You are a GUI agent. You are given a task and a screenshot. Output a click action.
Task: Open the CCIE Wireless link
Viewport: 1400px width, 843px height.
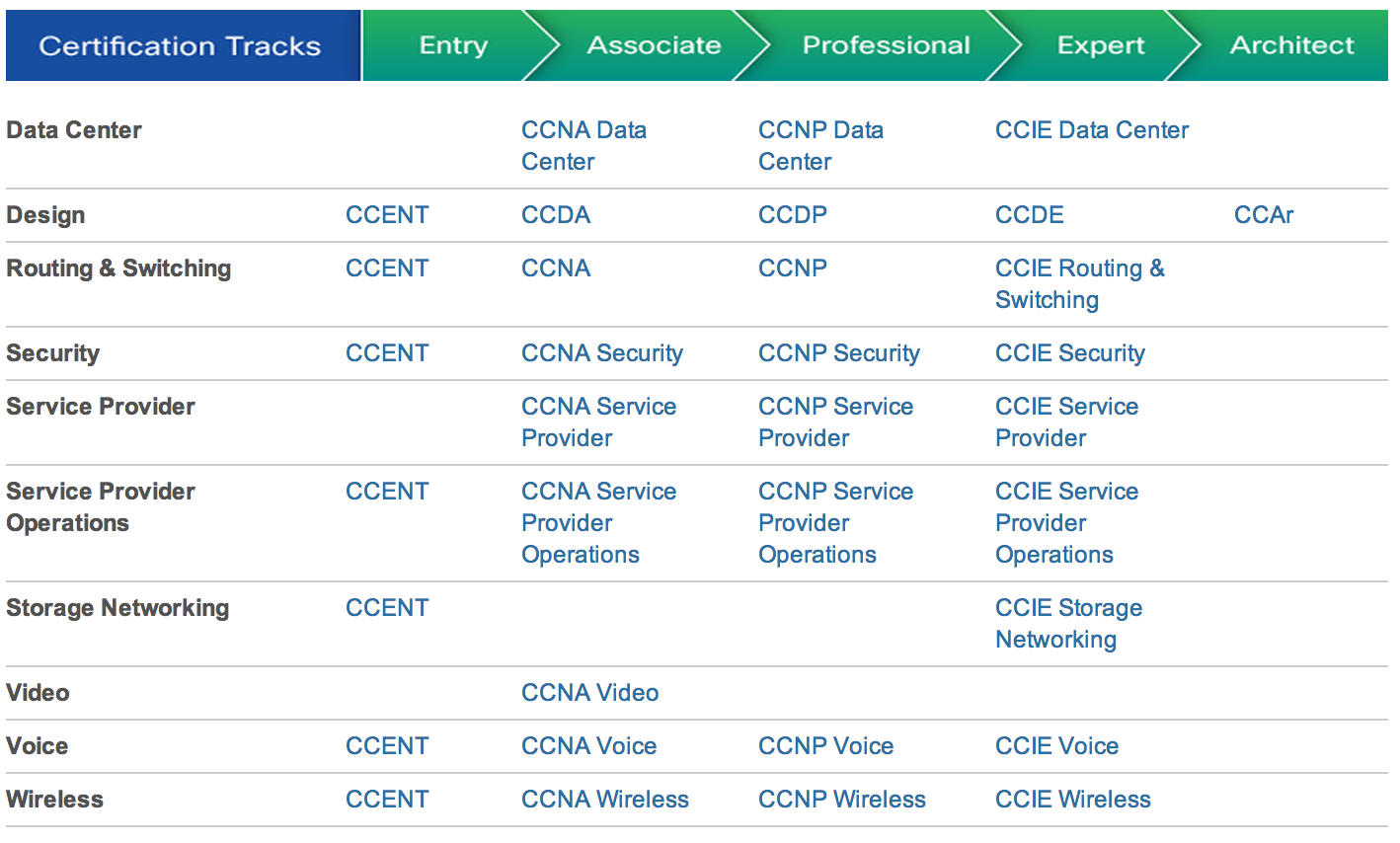pos(1072,800)
